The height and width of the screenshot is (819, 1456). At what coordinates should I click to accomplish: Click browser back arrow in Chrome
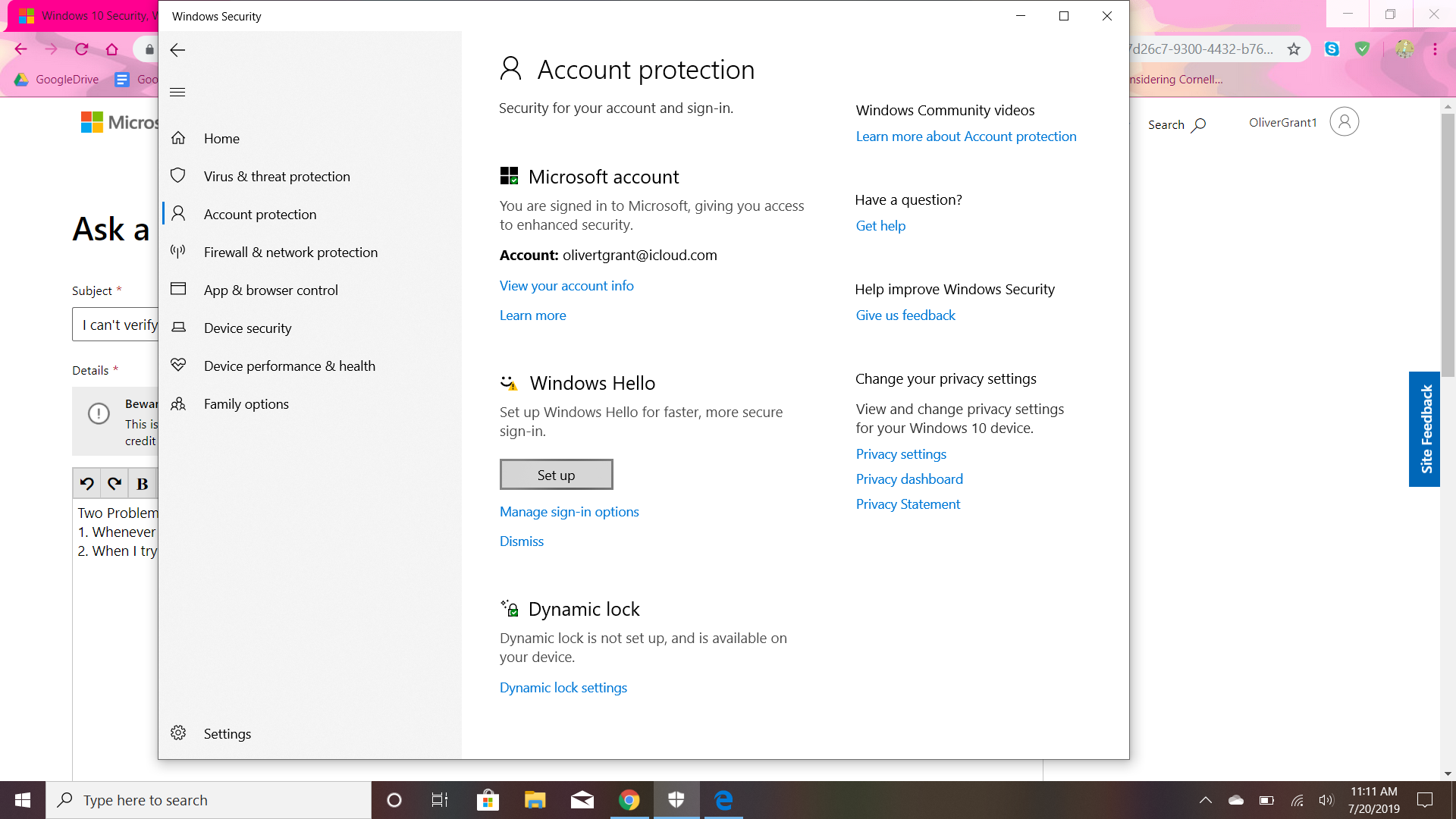pos(20,49)
